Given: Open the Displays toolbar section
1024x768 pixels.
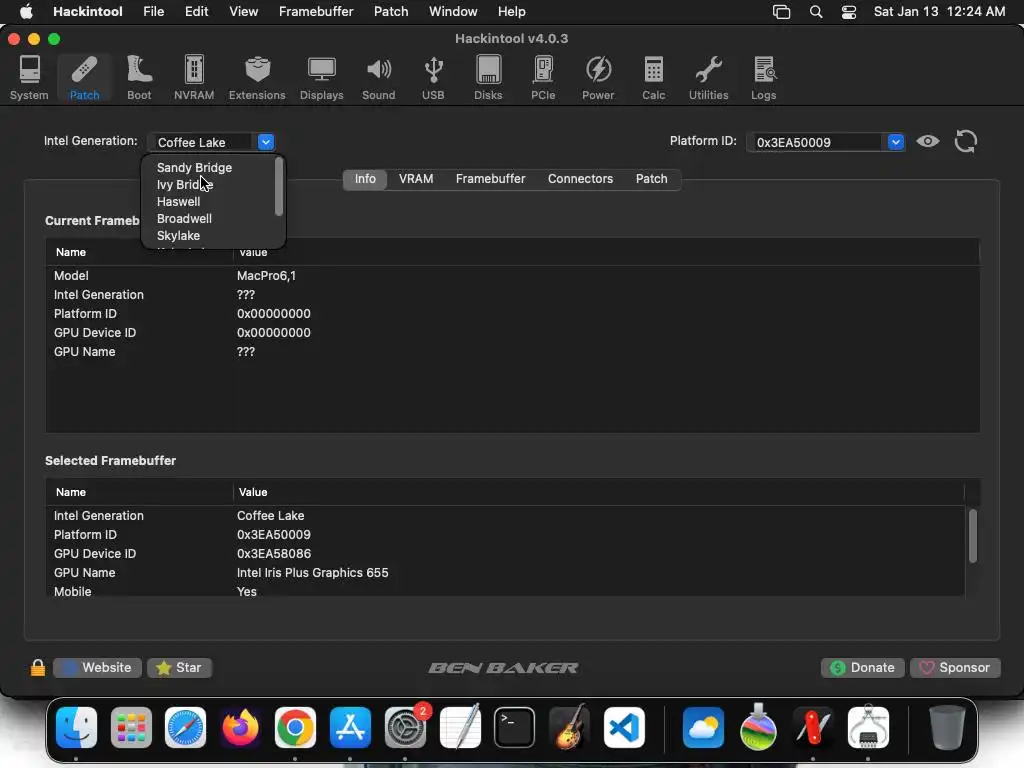Looking at the screenshot, I should (x=321, y=78).
